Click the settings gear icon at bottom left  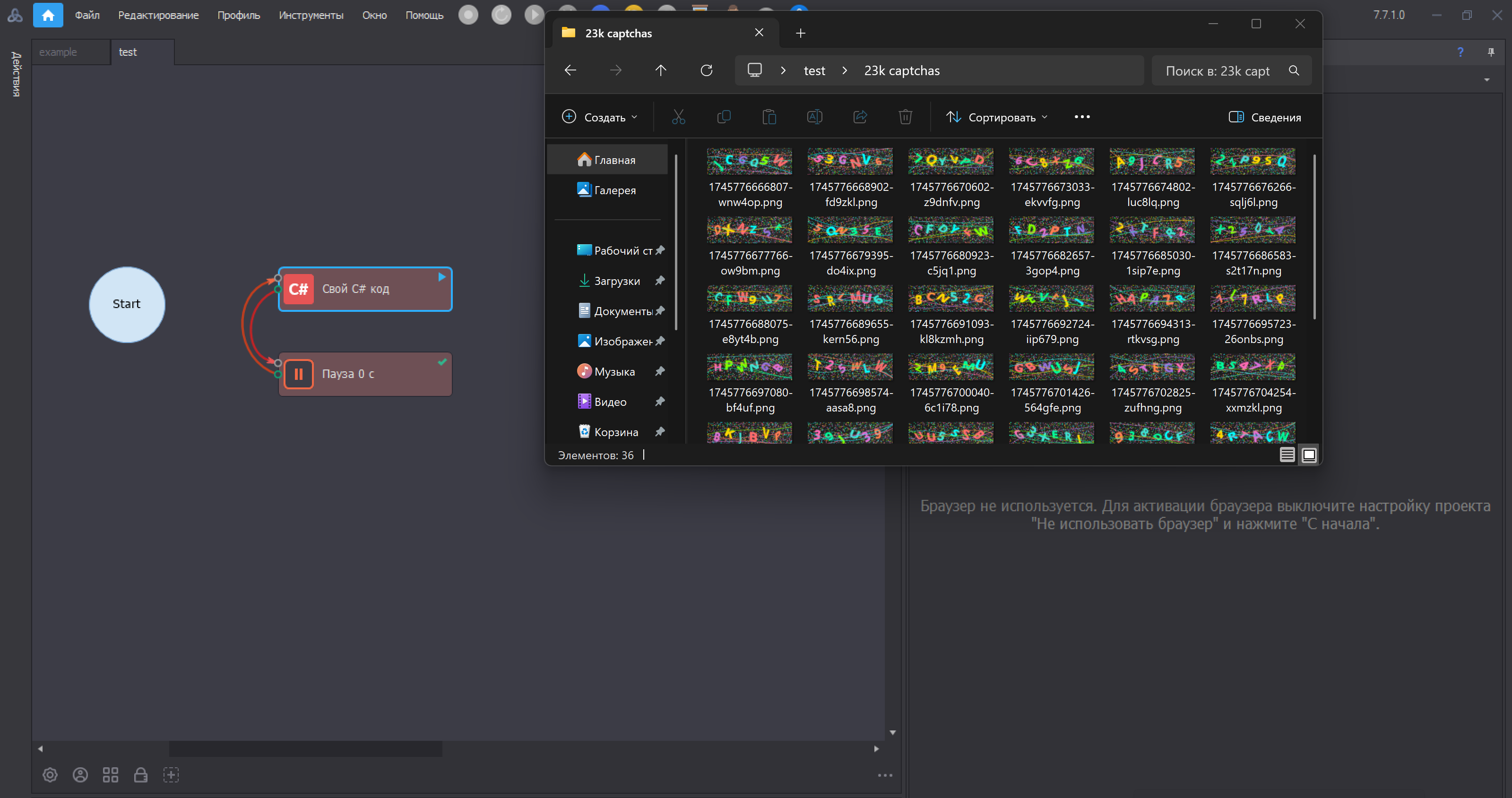point(50,775)
